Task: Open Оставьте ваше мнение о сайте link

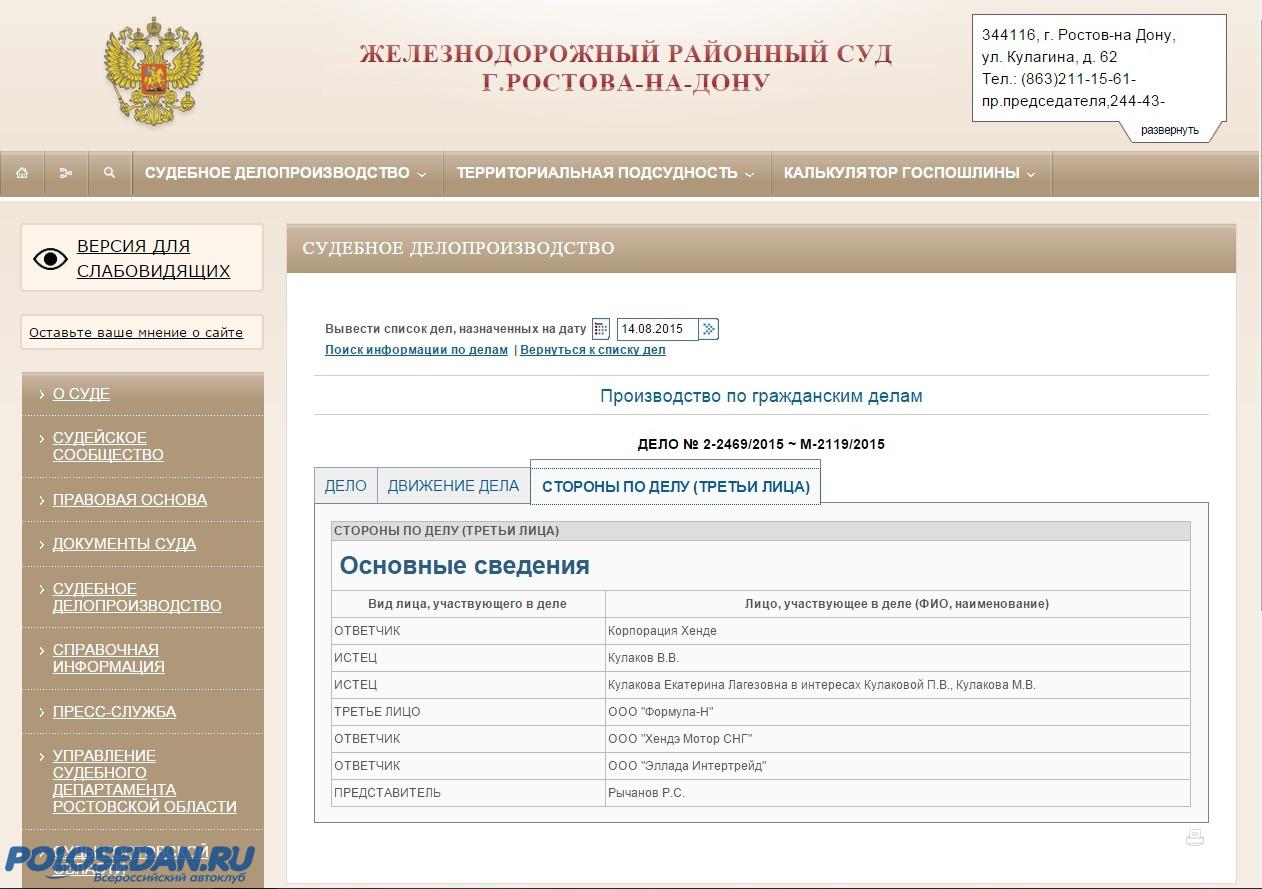Action: (136, 333)
